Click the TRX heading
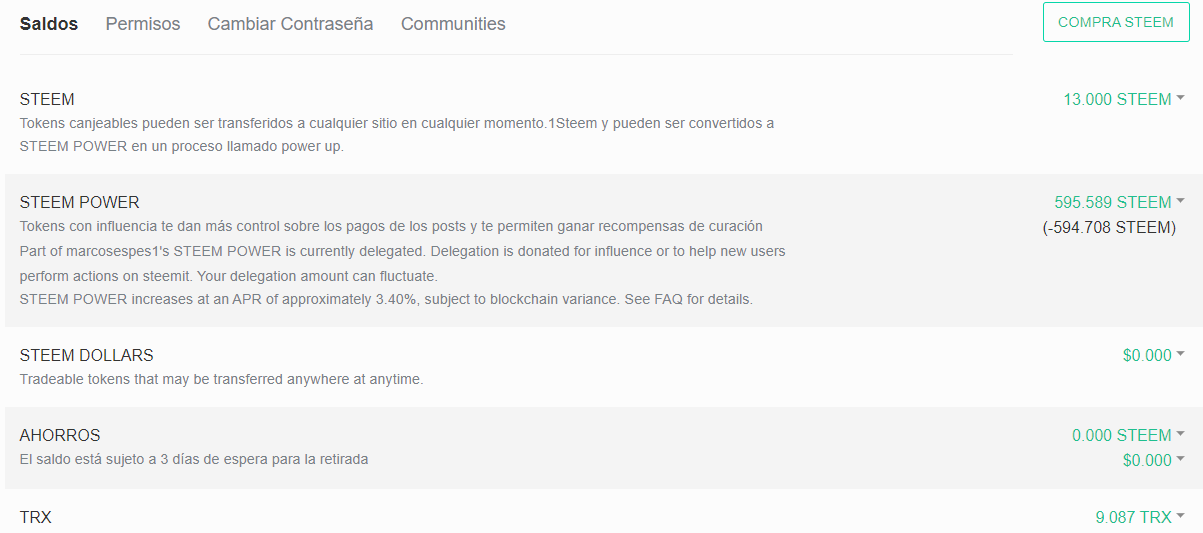The image size is (1203, 533). click(36, 517)
